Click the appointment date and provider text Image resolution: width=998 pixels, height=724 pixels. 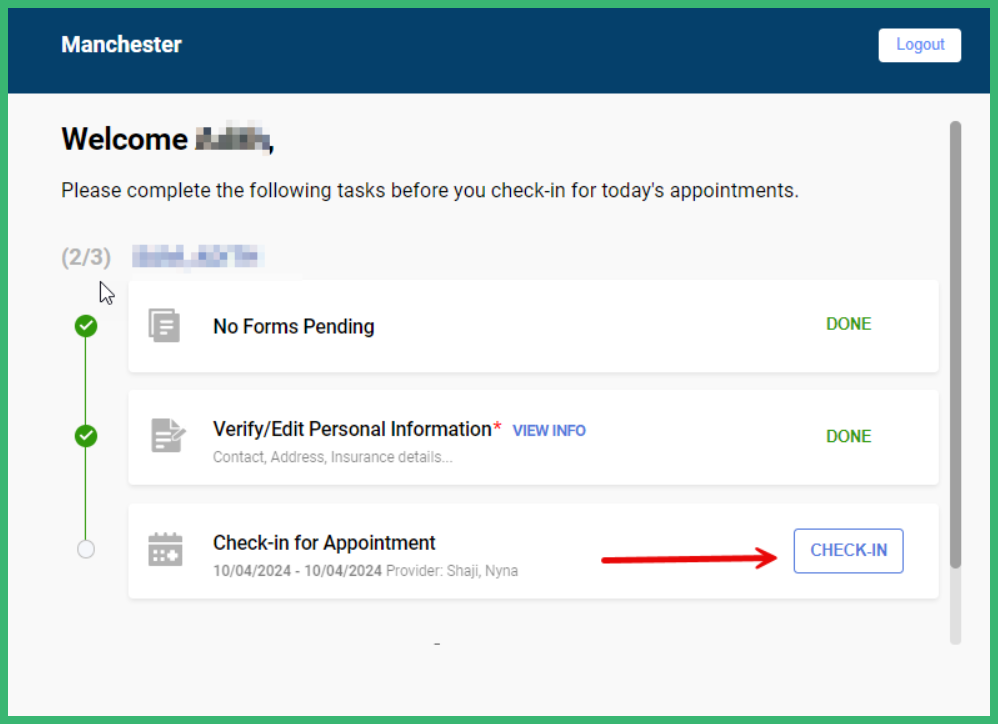pos(365,571)
